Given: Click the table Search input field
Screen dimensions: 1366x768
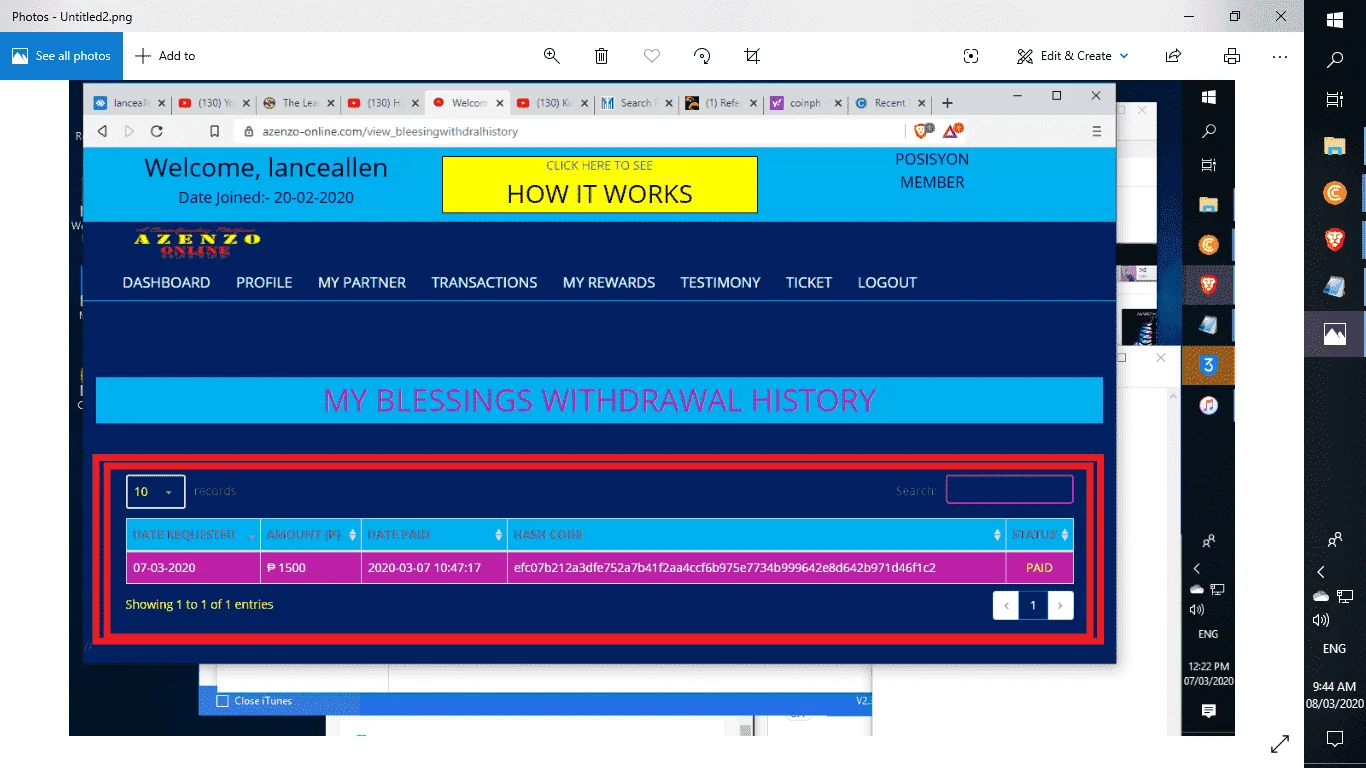Looking at the screenshot, I should [x=1010, y=489].
